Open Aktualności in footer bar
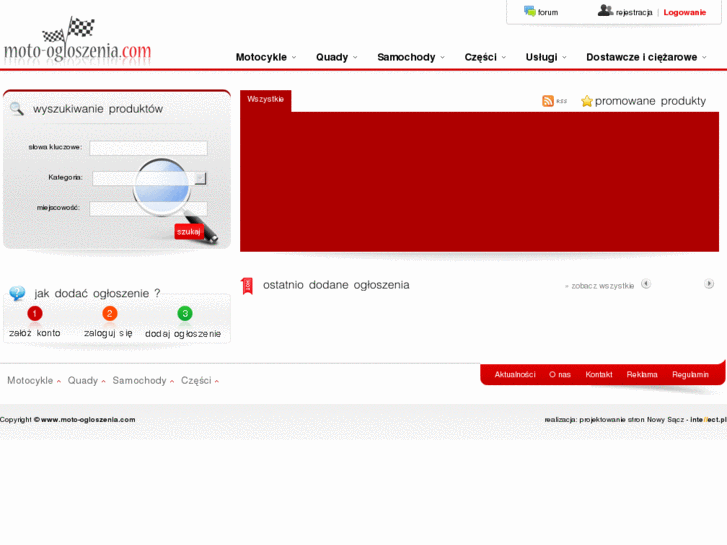This screenshot has width=727, height=545. (x=515, y=374)
